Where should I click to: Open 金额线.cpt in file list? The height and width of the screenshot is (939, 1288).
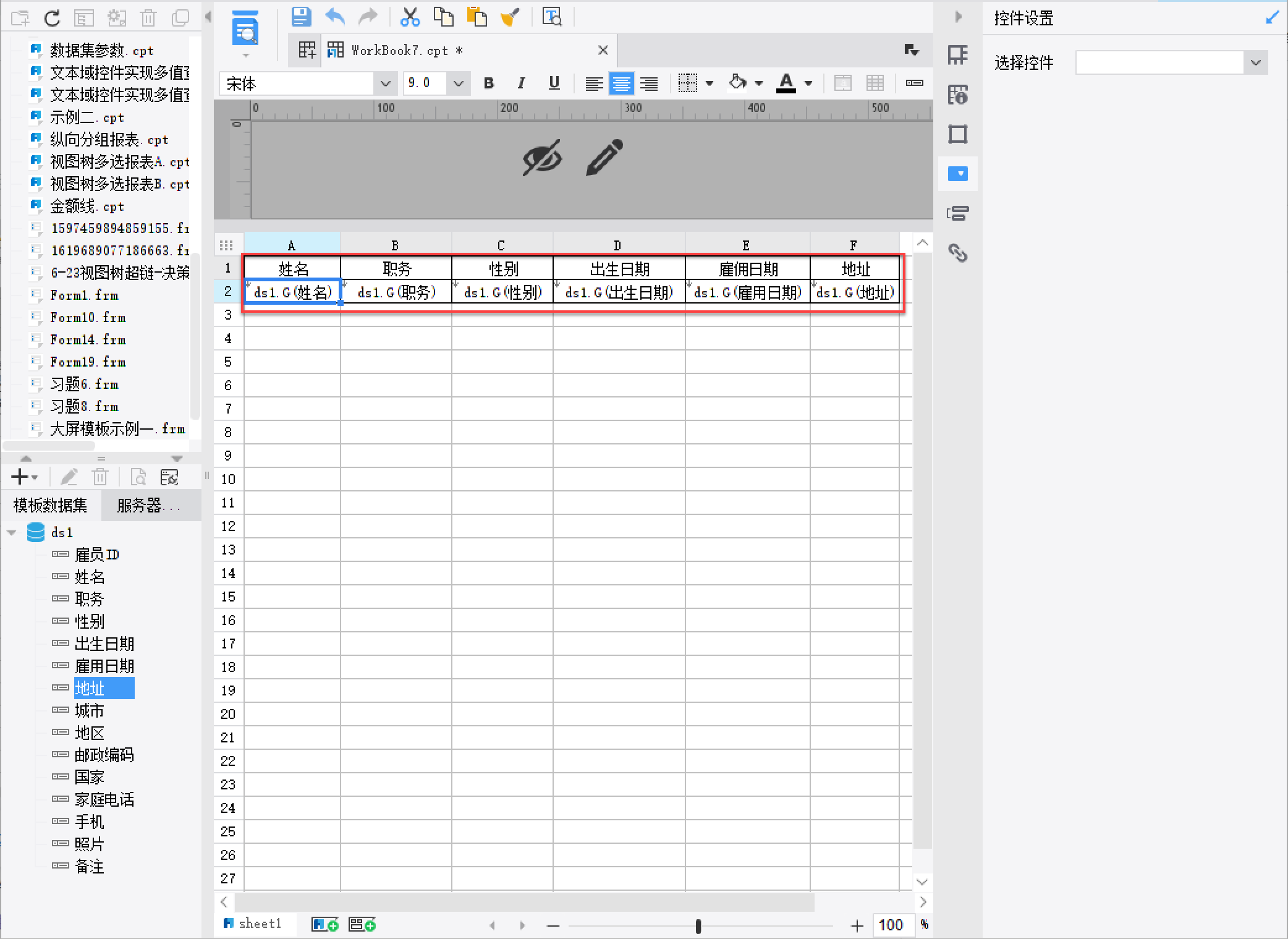[87, 206]
